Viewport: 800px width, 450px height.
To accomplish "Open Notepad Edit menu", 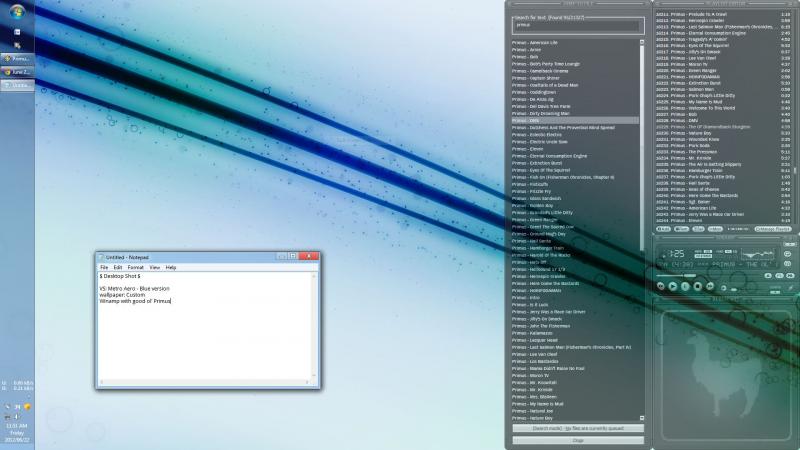I will click(118, 267).
